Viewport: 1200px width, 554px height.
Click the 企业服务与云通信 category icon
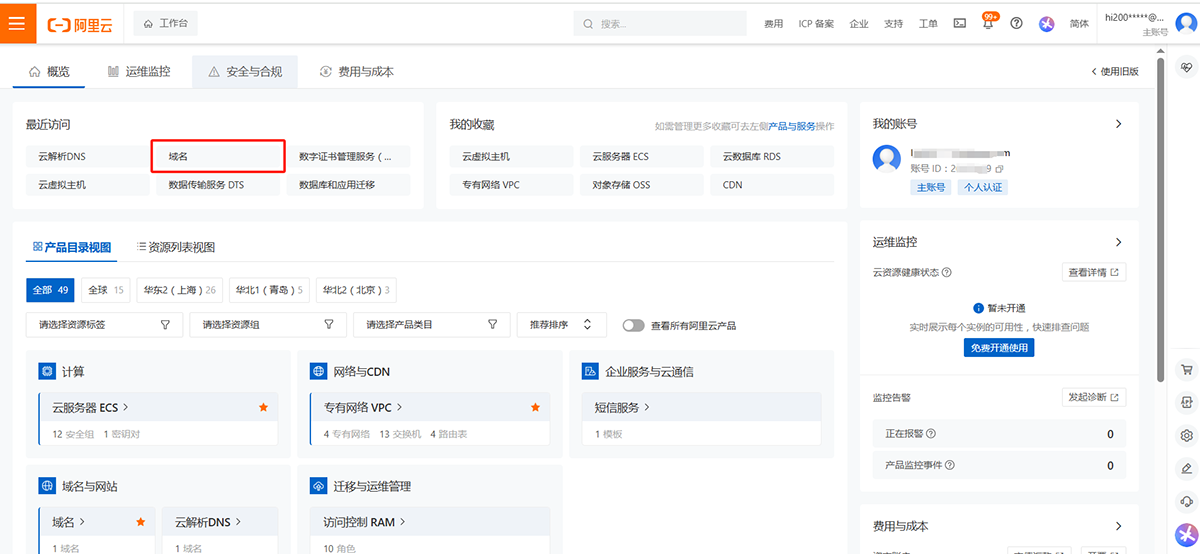590,371
